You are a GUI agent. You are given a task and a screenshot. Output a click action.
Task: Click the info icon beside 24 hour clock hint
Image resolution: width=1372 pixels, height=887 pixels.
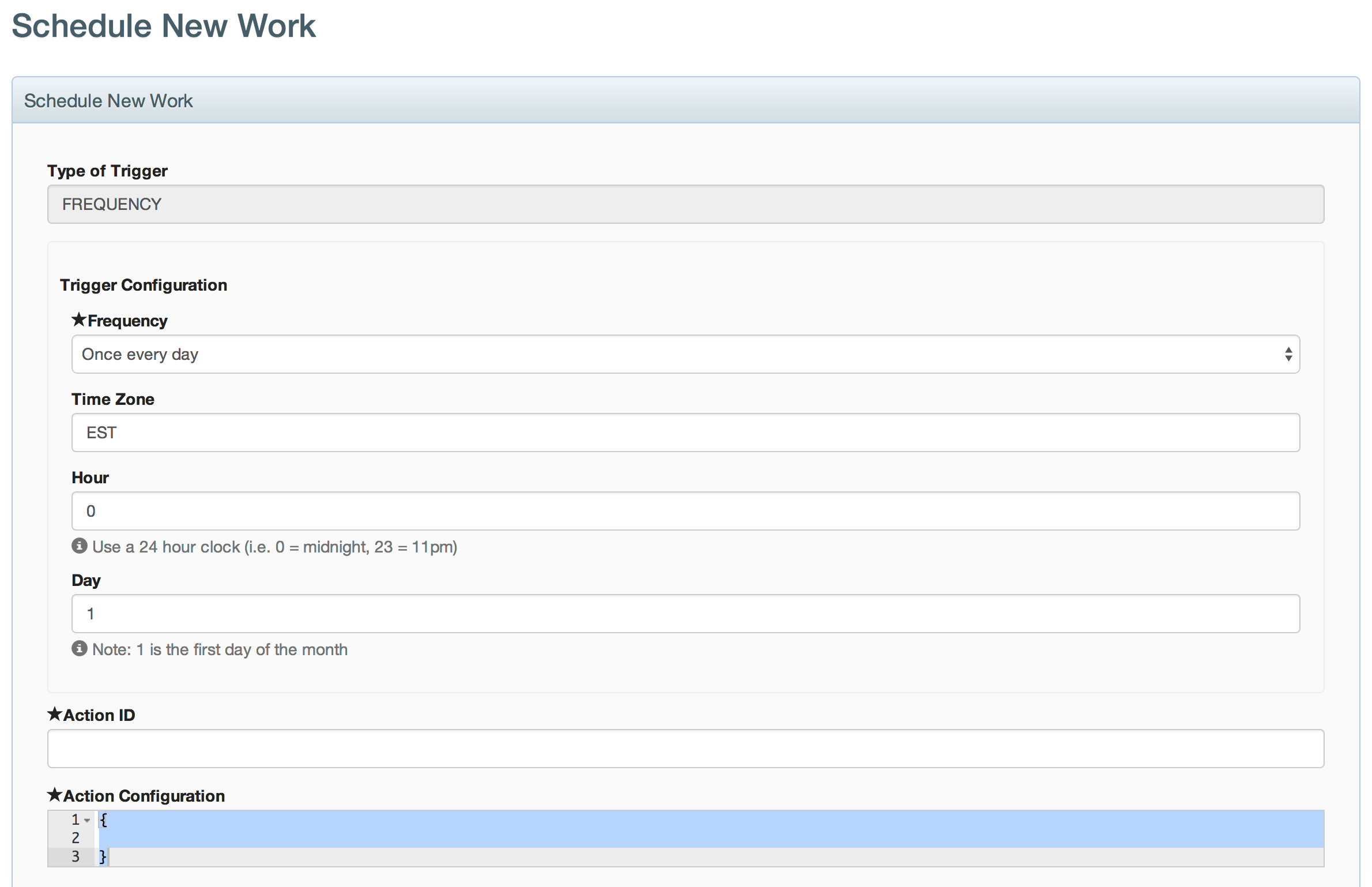pyautogui.click(x=80, y=546)
